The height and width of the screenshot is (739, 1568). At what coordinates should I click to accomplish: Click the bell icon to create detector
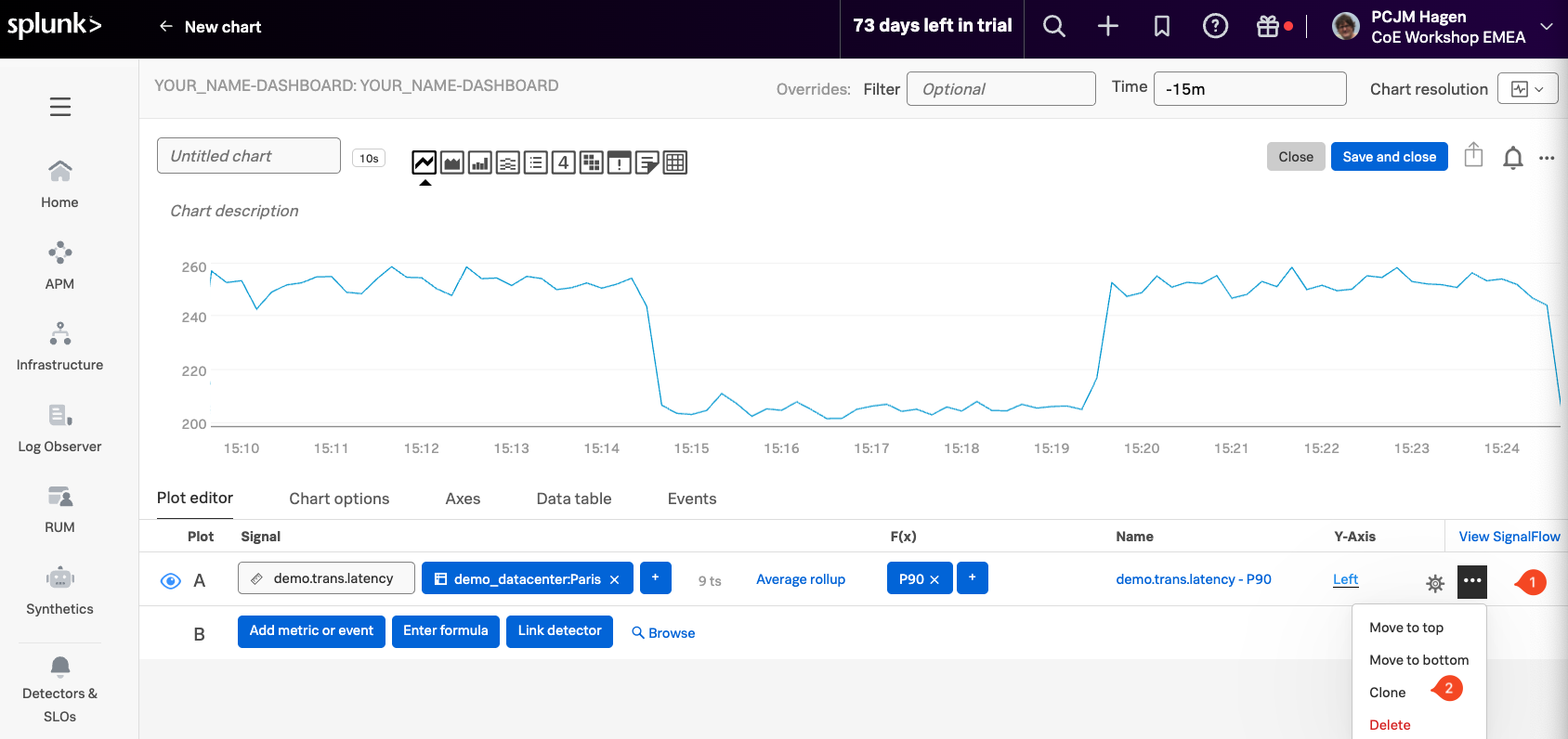(x=1512, y=158)
